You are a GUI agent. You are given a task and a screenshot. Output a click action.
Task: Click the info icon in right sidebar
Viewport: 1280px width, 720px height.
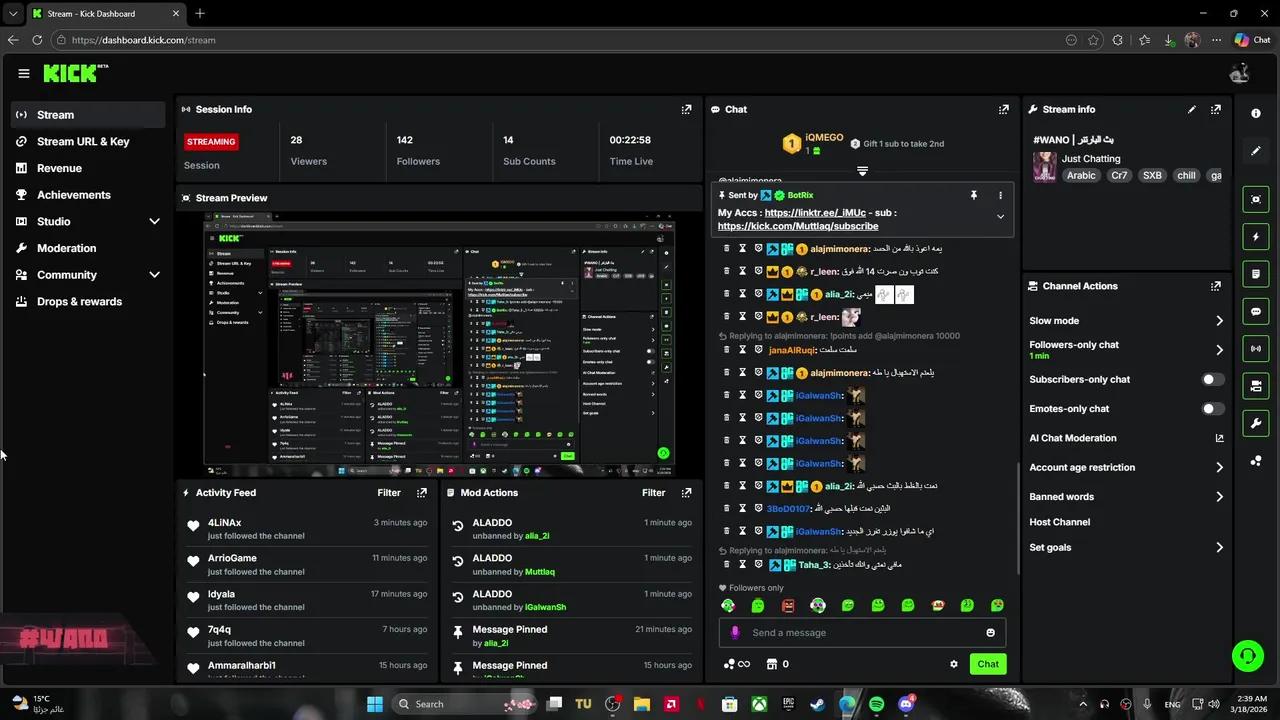point(1256,113)
